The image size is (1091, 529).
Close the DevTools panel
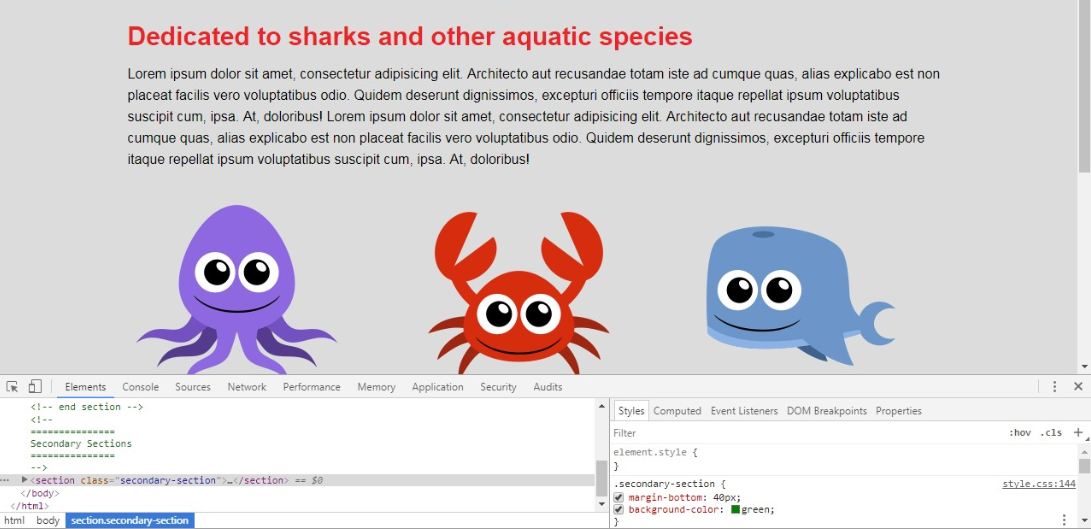coord(1078,387)
